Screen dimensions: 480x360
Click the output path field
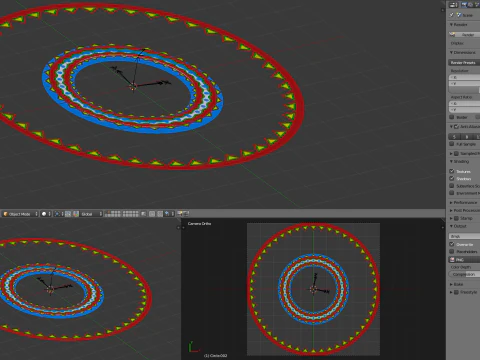pos(465,236)
